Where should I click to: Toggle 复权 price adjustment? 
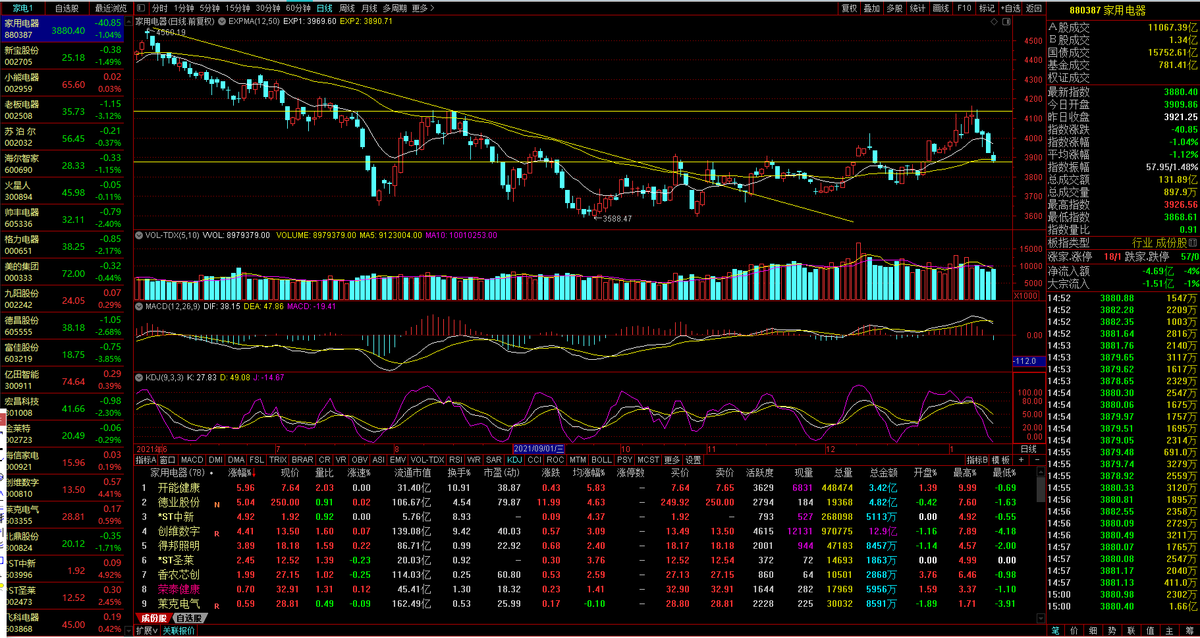pos(849,7)
